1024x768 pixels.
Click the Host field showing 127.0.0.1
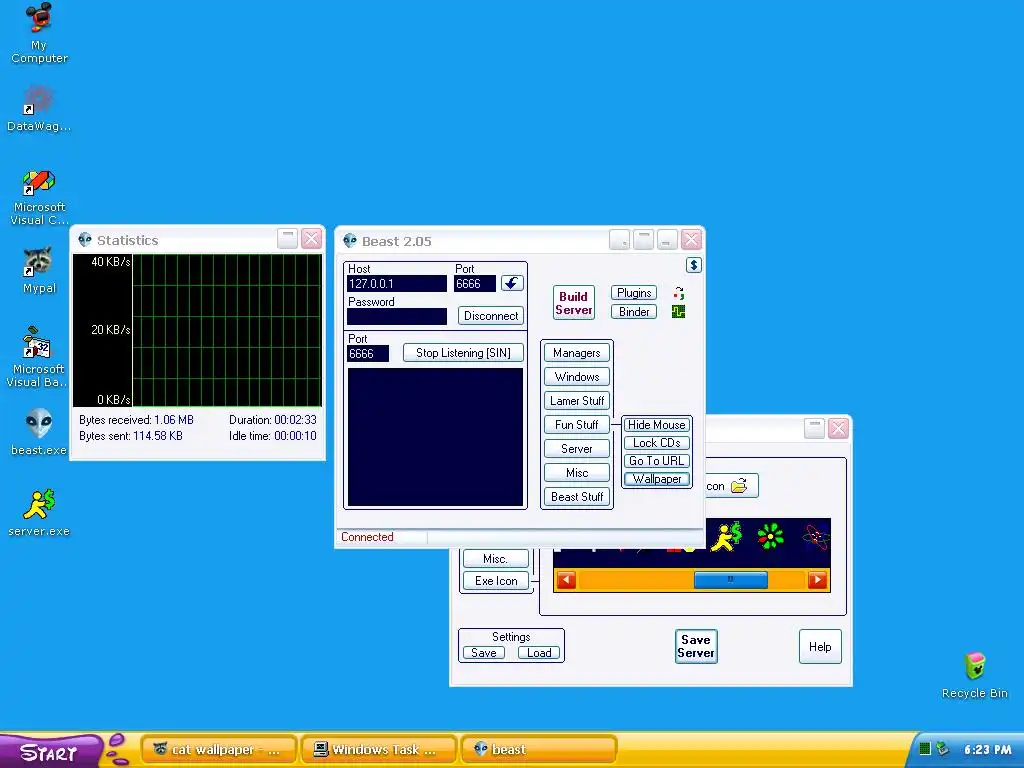click(397, 284)
